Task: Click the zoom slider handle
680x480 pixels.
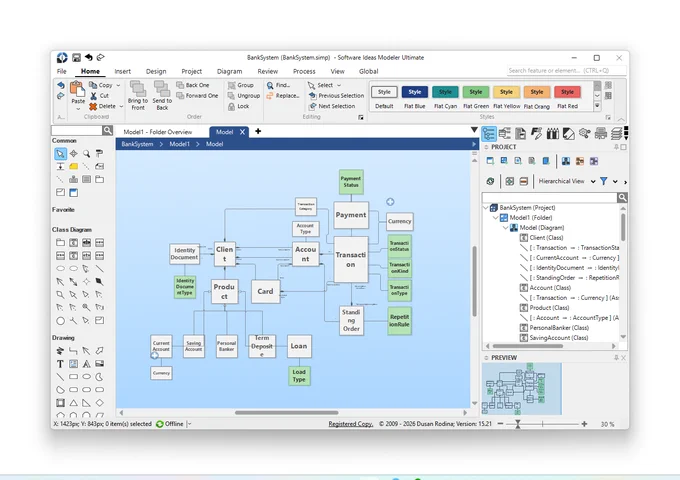Action: (x=517, y=424)
